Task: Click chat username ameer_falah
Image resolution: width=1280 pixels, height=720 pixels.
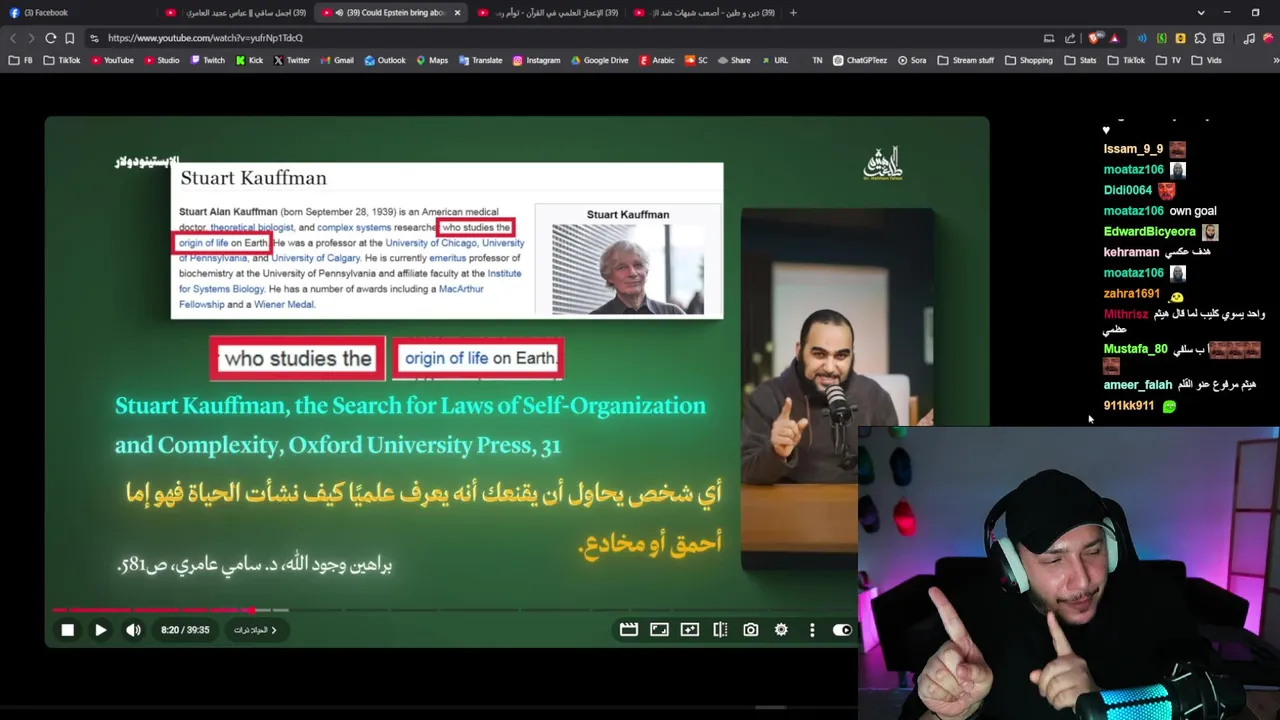Action: 1137,385
